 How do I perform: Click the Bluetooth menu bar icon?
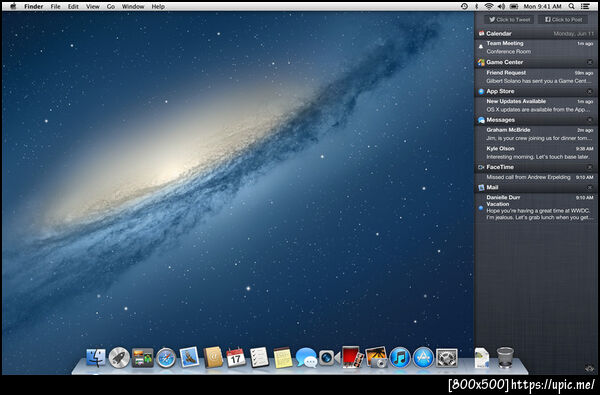click(477, 6)
